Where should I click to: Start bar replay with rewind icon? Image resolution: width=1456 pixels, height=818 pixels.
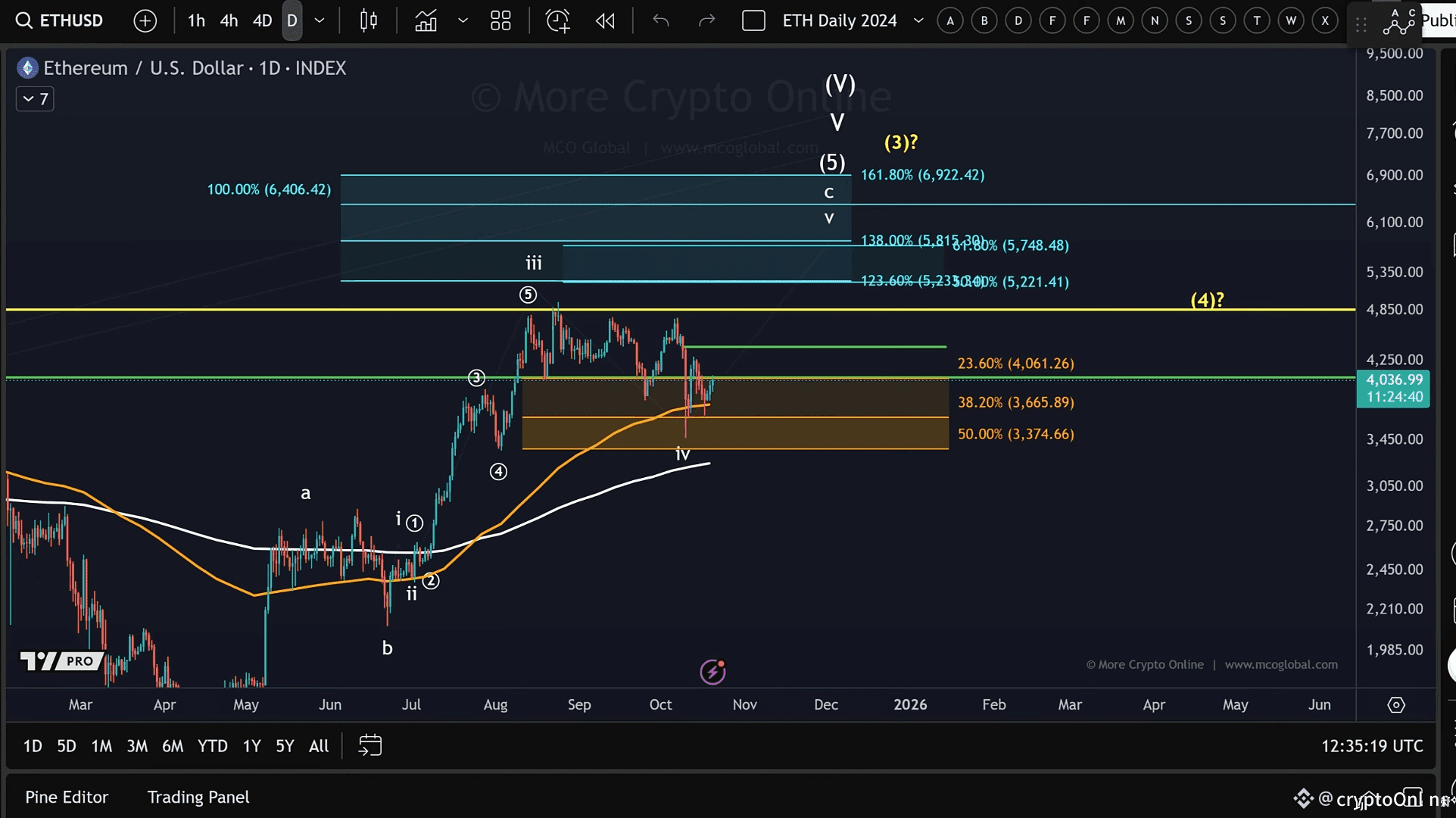pos(605,20)
